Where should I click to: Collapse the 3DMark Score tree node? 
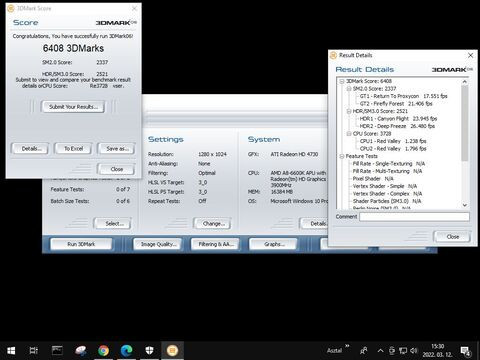[342, 81]
